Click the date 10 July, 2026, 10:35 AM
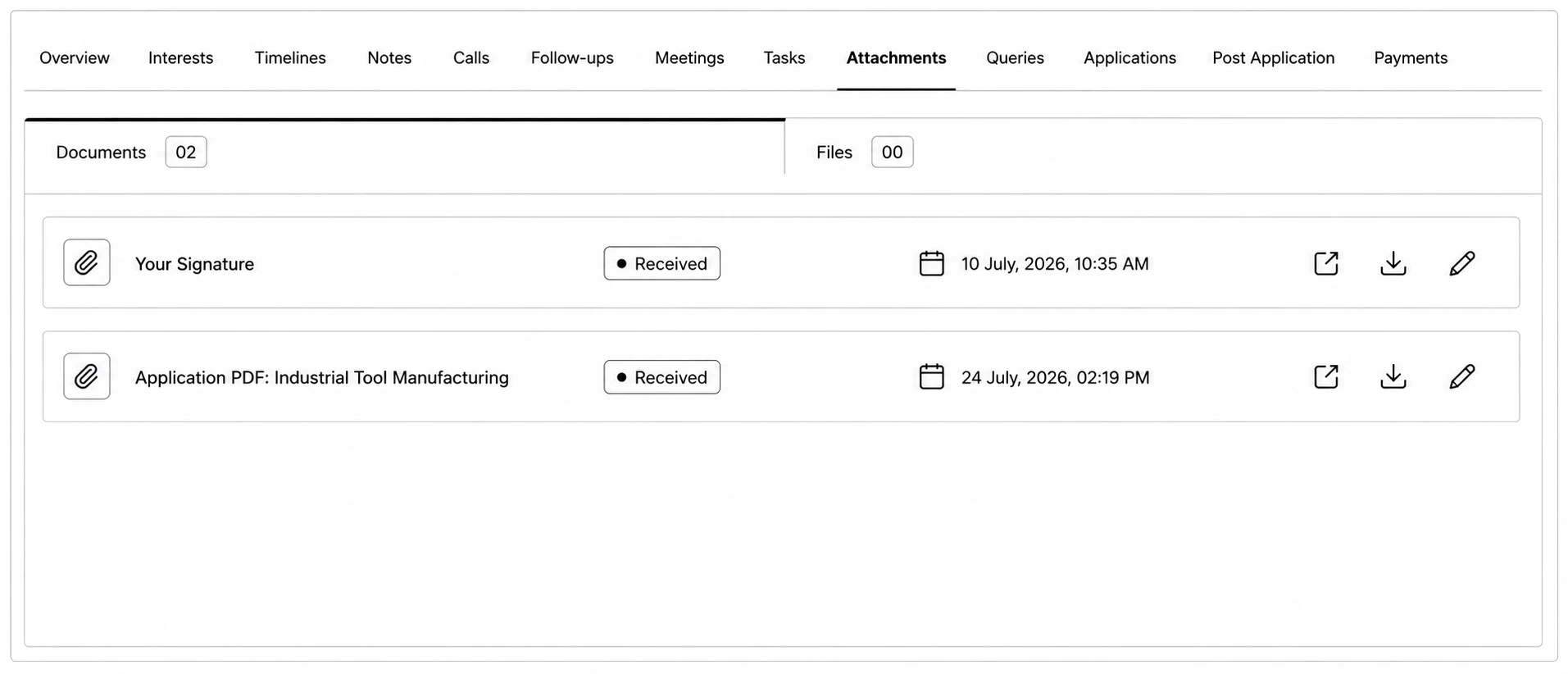Viewport: 1568px width, 674px height. (1055, 264)
